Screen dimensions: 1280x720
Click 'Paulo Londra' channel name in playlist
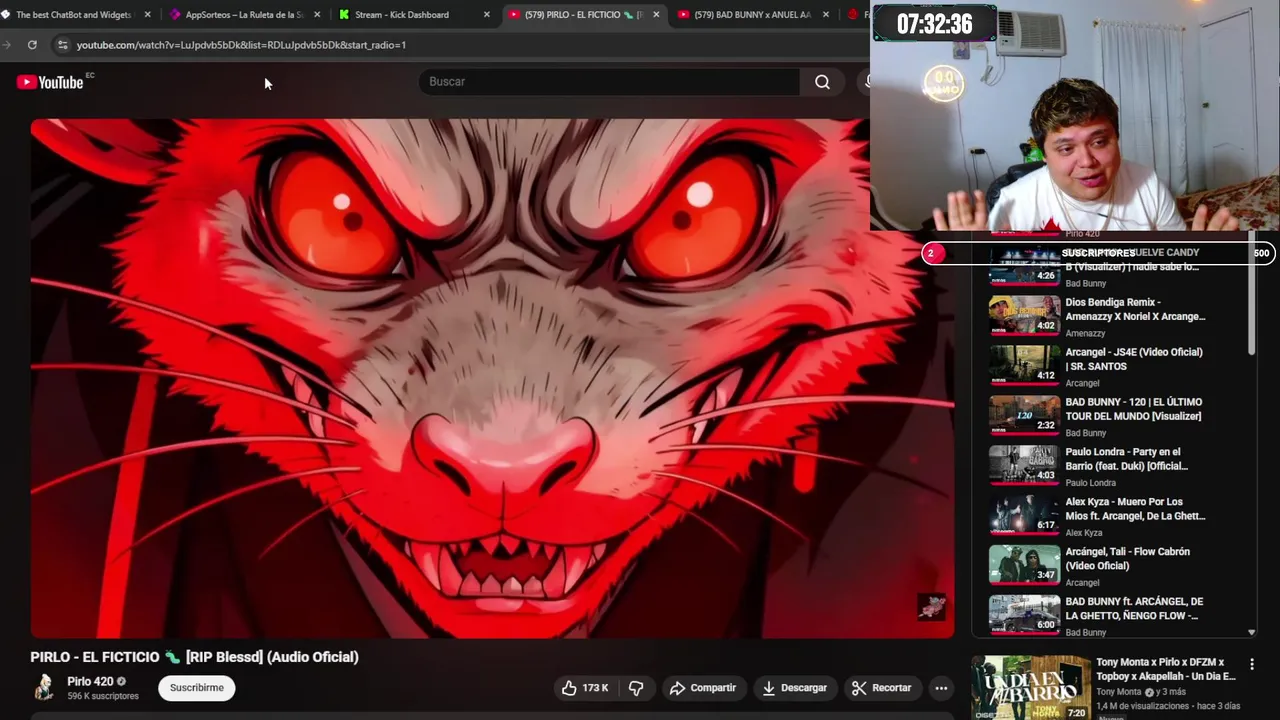(x=1090, y=483)
